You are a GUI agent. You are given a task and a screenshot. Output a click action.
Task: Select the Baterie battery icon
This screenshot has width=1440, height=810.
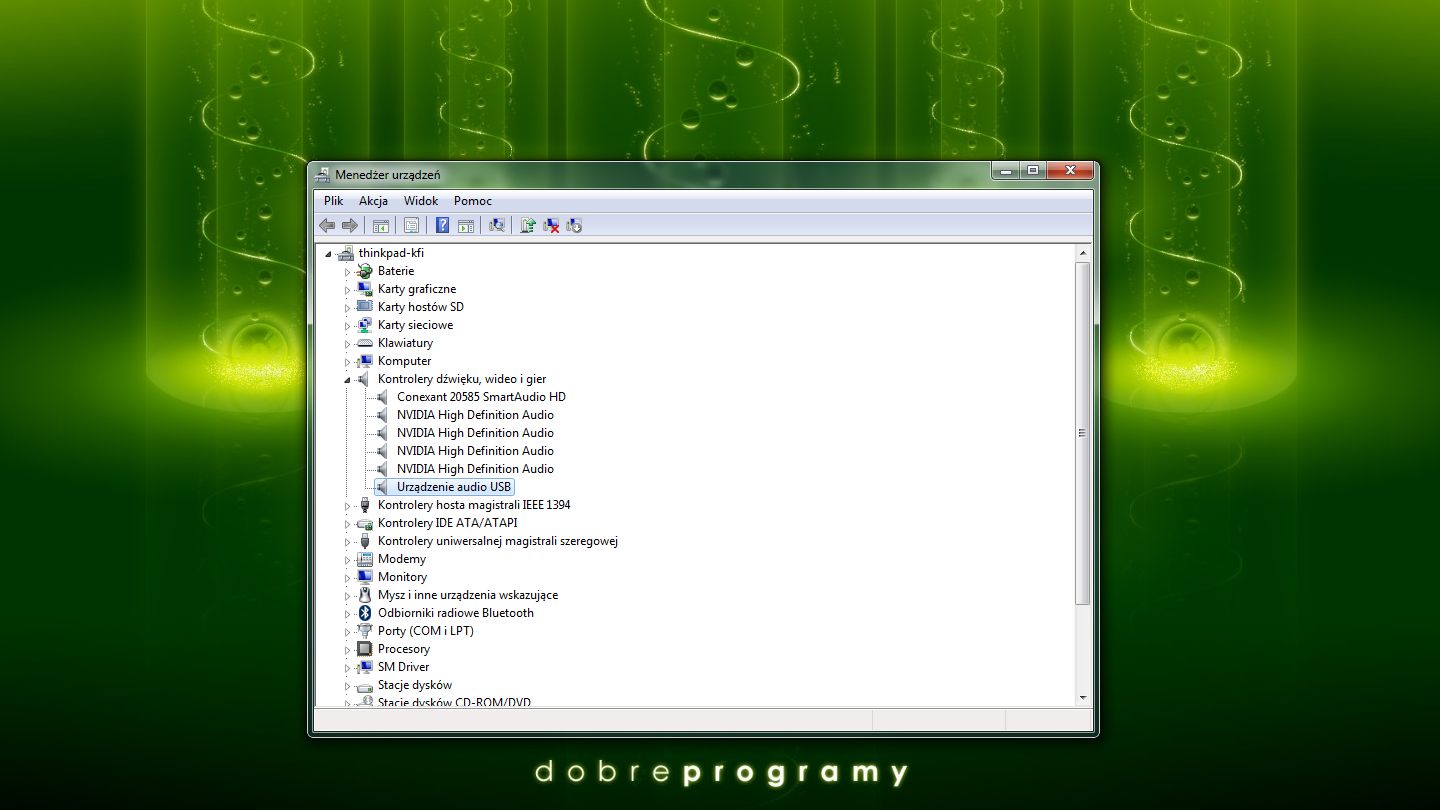(x=365, y=271)
